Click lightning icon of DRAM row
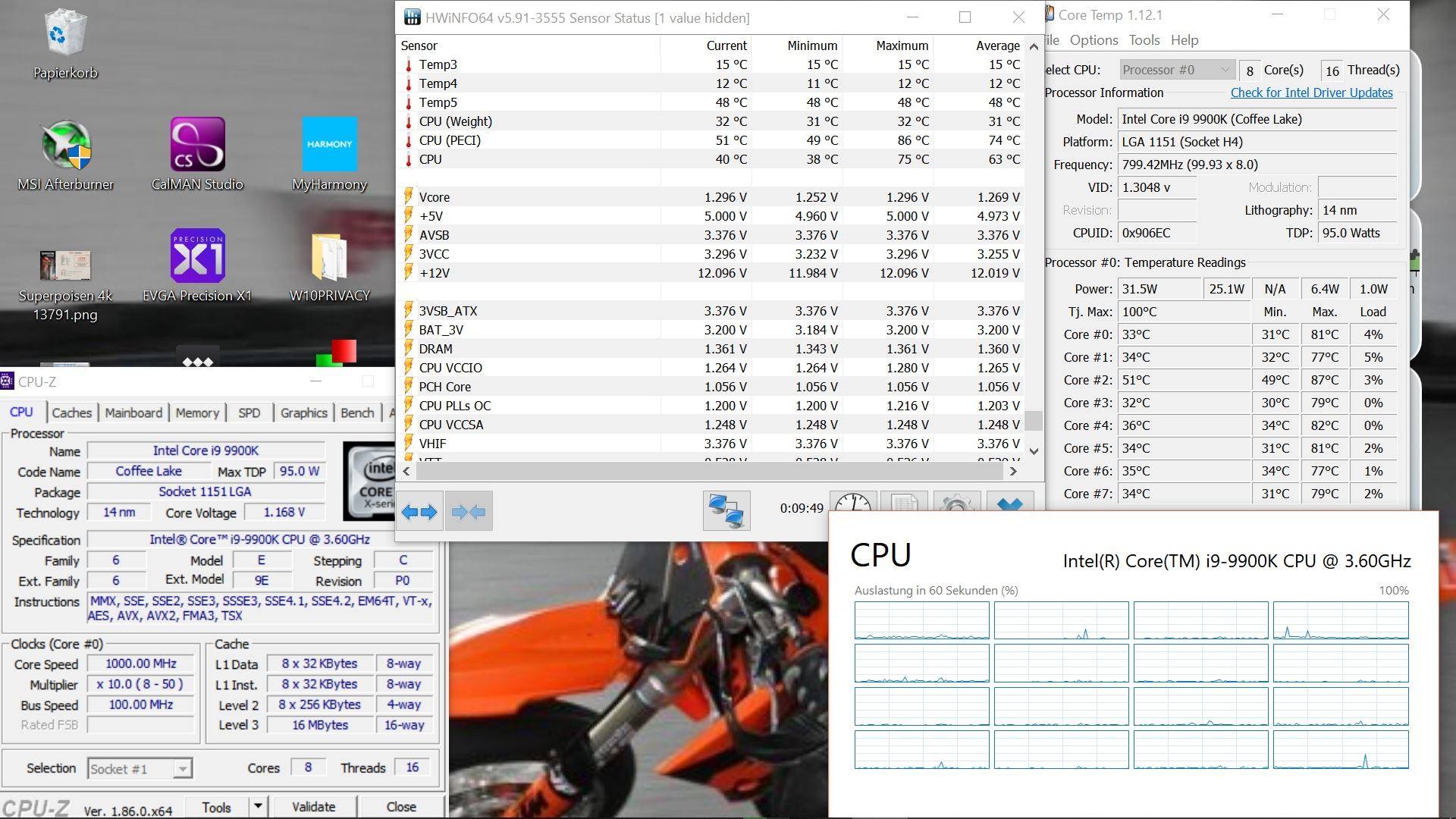 [409, 348]
